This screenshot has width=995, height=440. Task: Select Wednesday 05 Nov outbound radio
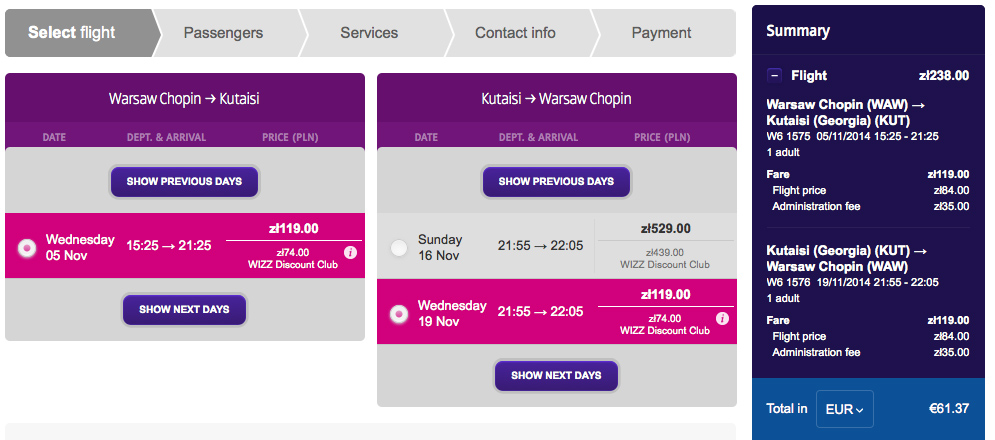[27, 248]
